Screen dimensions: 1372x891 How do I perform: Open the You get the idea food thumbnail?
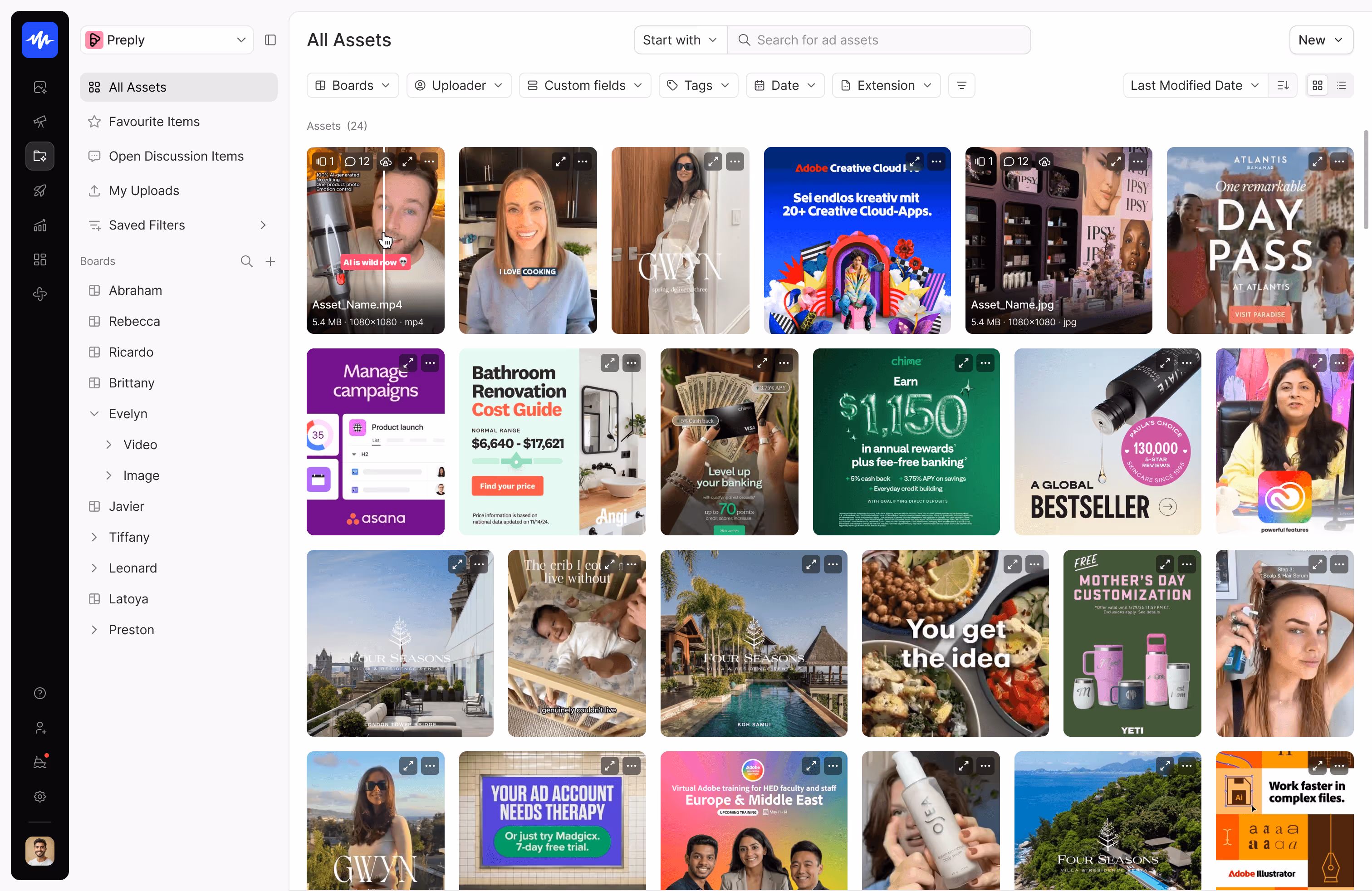[955, 643]
